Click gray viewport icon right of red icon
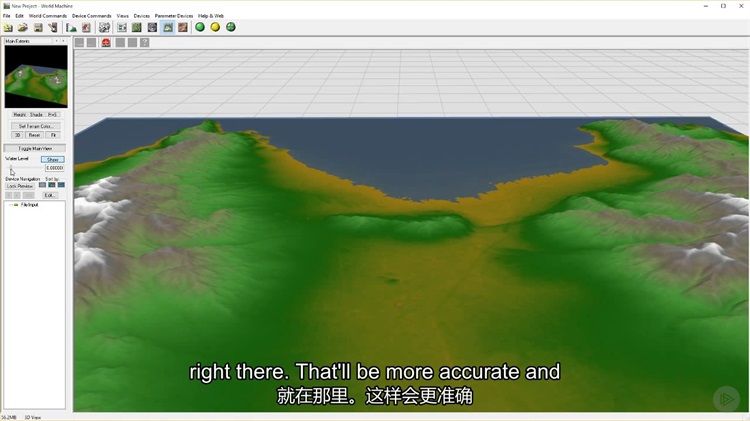Screen dimensions: 750x421 point(120,43)
